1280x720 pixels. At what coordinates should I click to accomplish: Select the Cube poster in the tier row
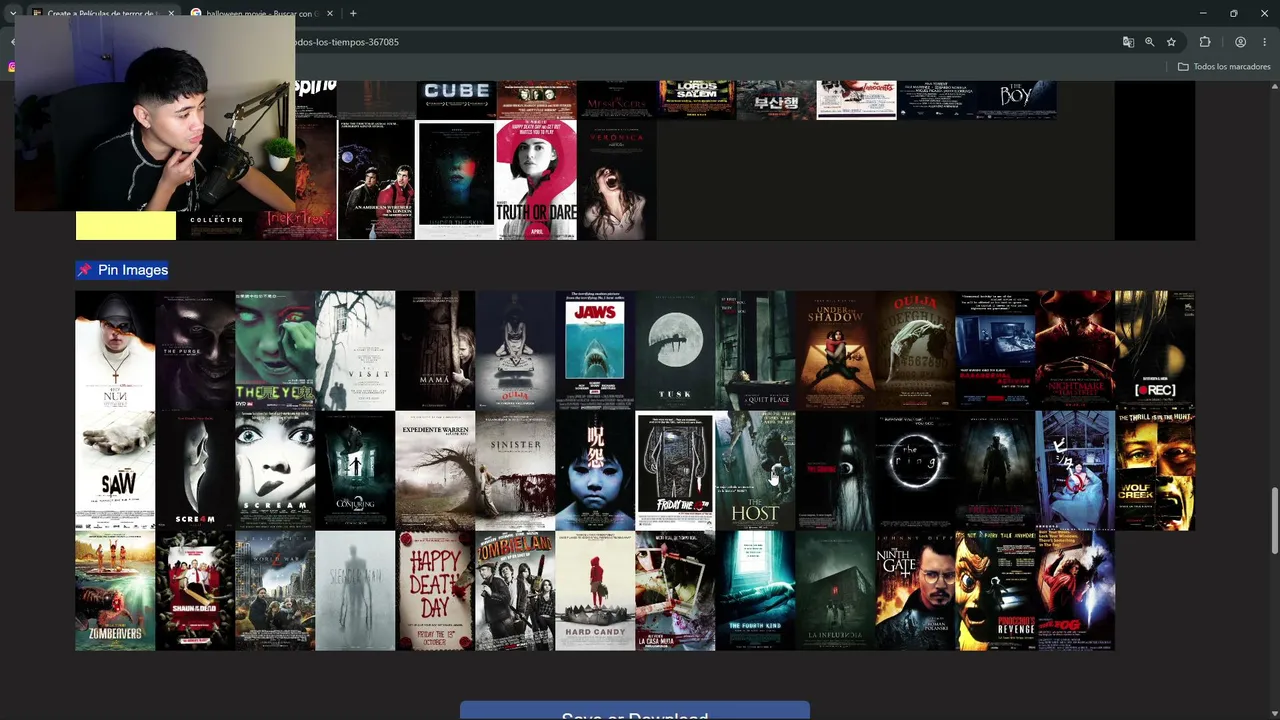[456, 100]
